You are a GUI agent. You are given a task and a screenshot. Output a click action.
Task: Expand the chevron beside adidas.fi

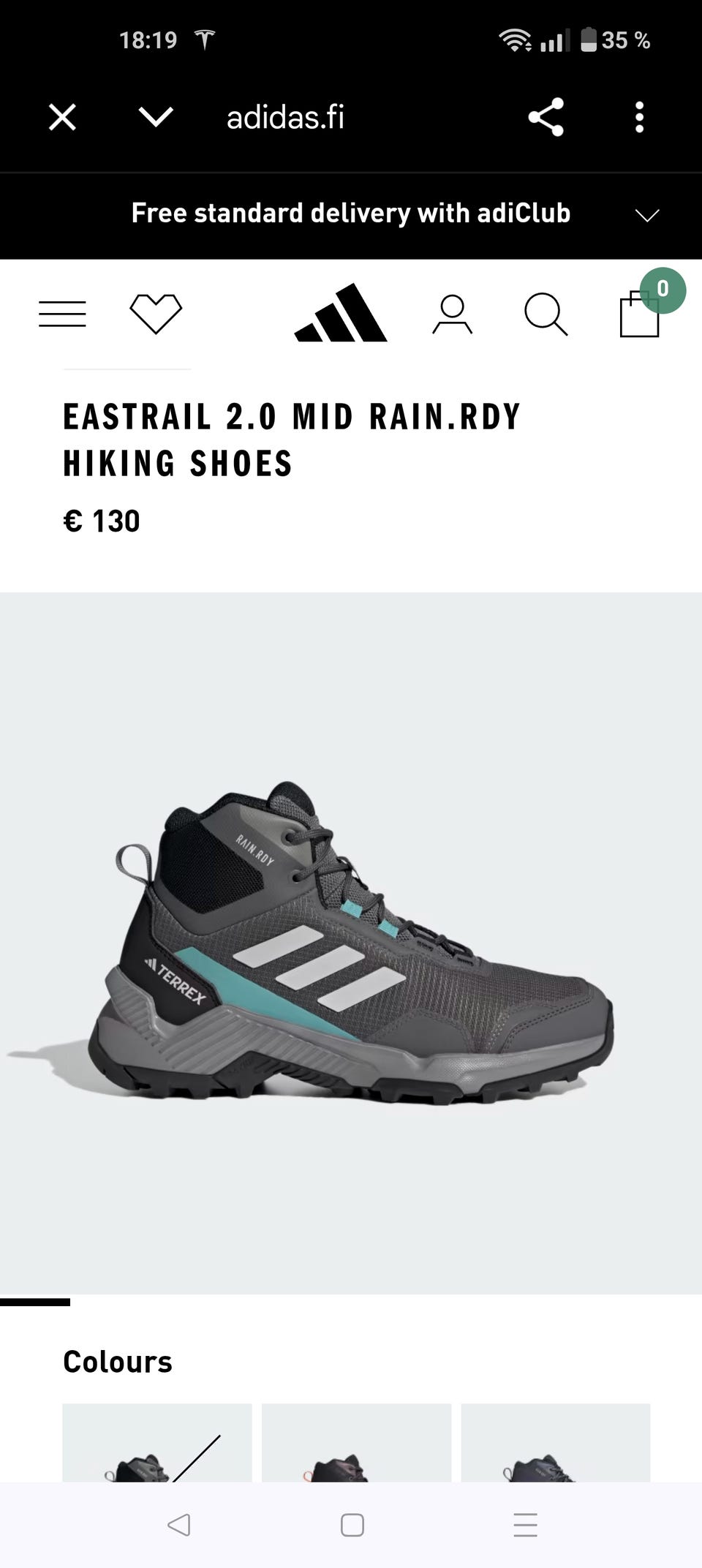click(156, 116)
